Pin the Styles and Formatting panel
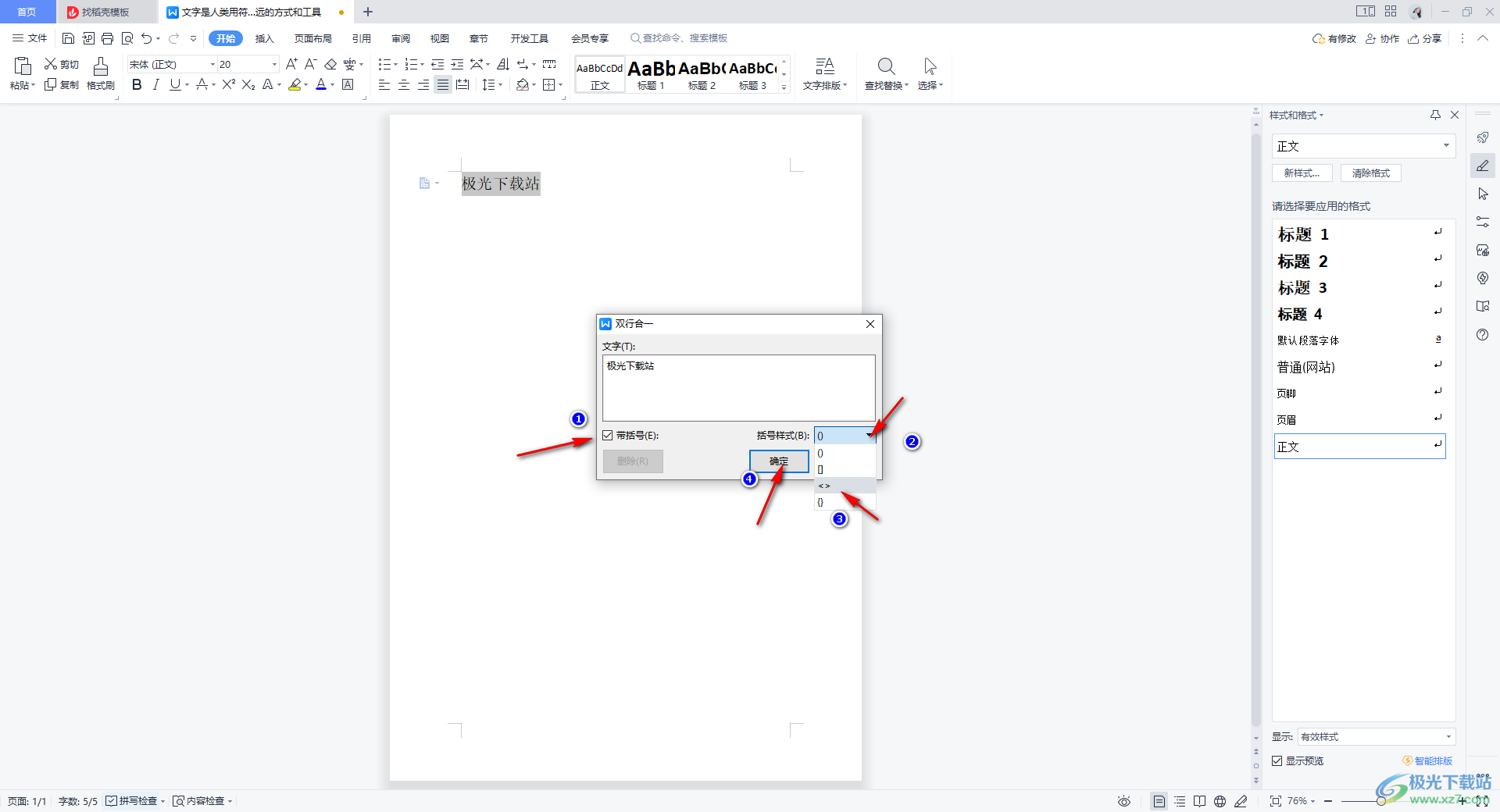Screen dimensions: 1500x812 point(1435,115)
